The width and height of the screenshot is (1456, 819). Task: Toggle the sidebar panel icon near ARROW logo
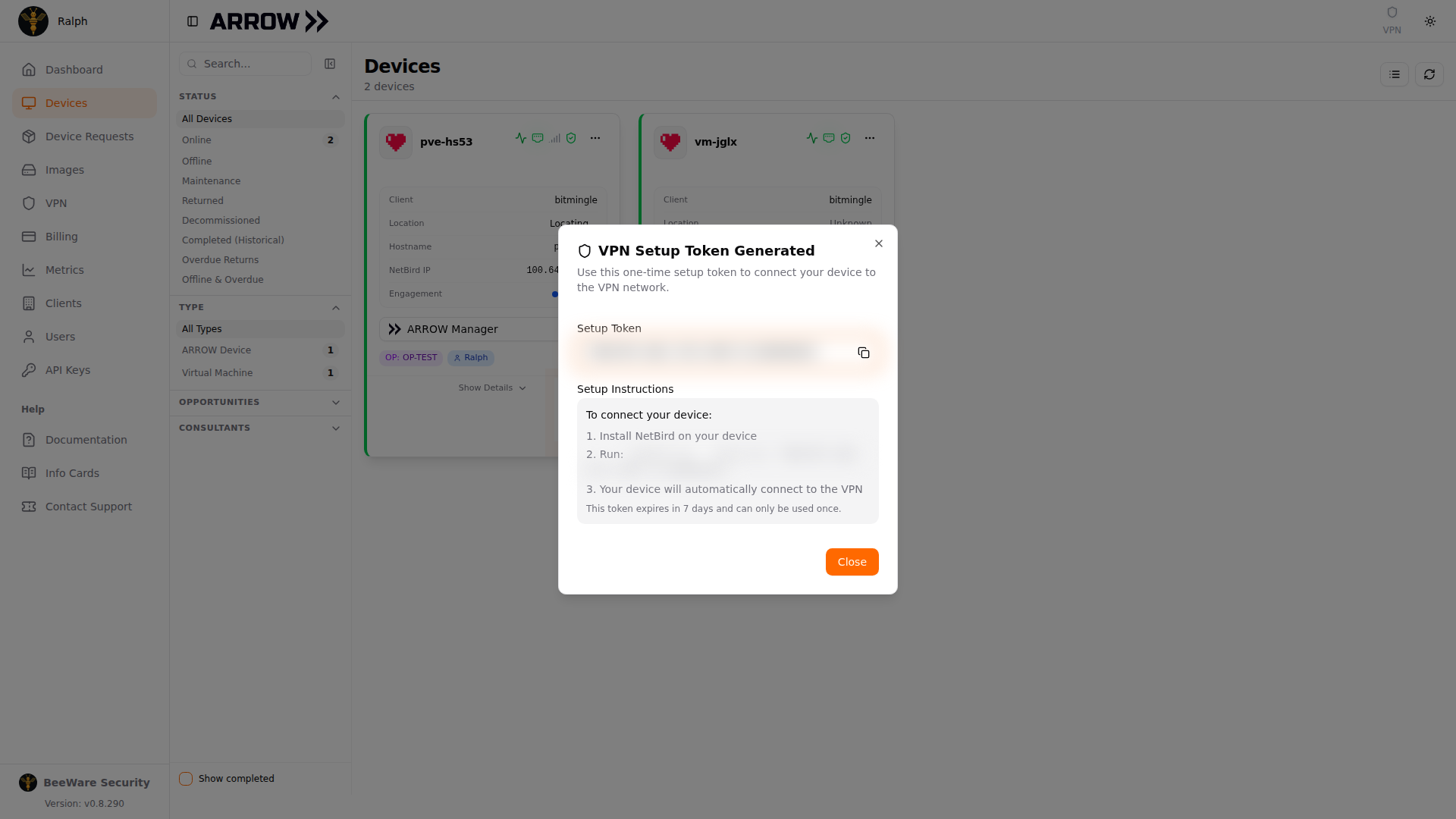193,21
